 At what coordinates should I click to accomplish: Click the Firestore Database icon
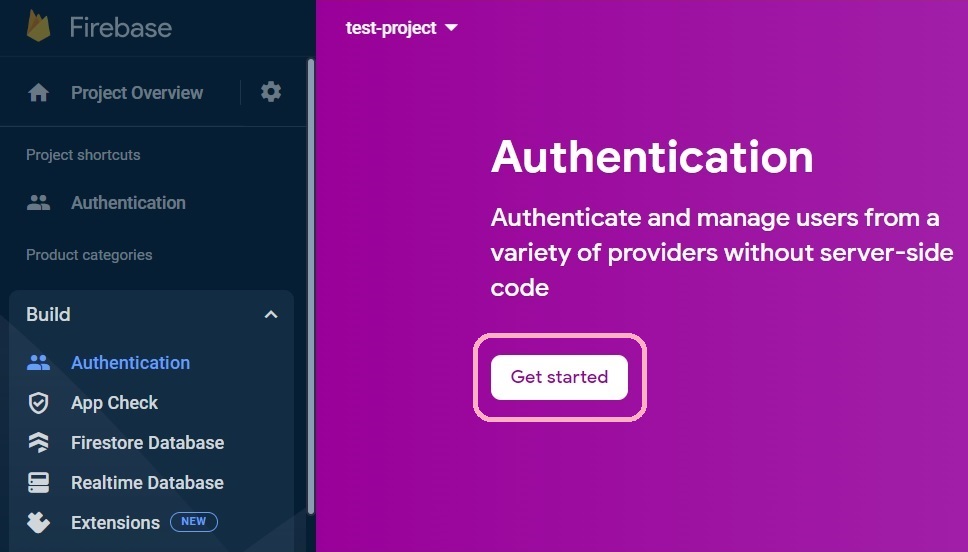(x=38, y=443)
